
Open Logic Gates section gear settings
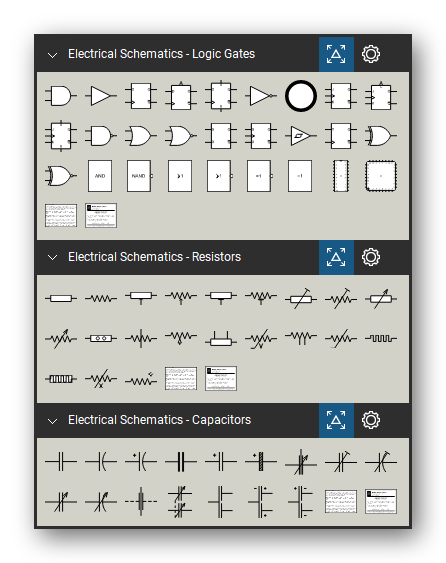[x=371, y=54]
